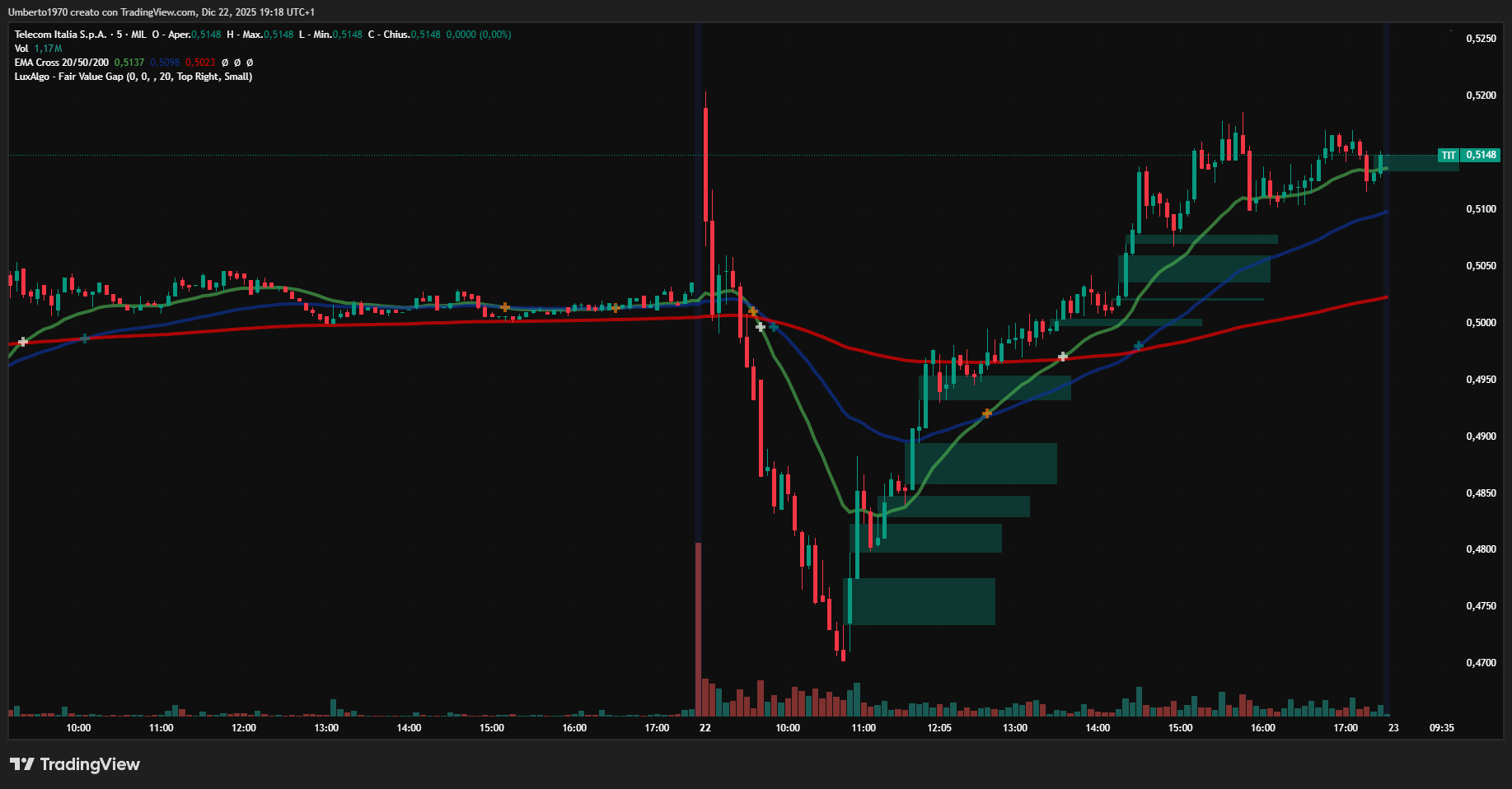Click the 0,5250 price axis label
1512x789 pixels.
pyautogui.click(x=1481, y=39)
